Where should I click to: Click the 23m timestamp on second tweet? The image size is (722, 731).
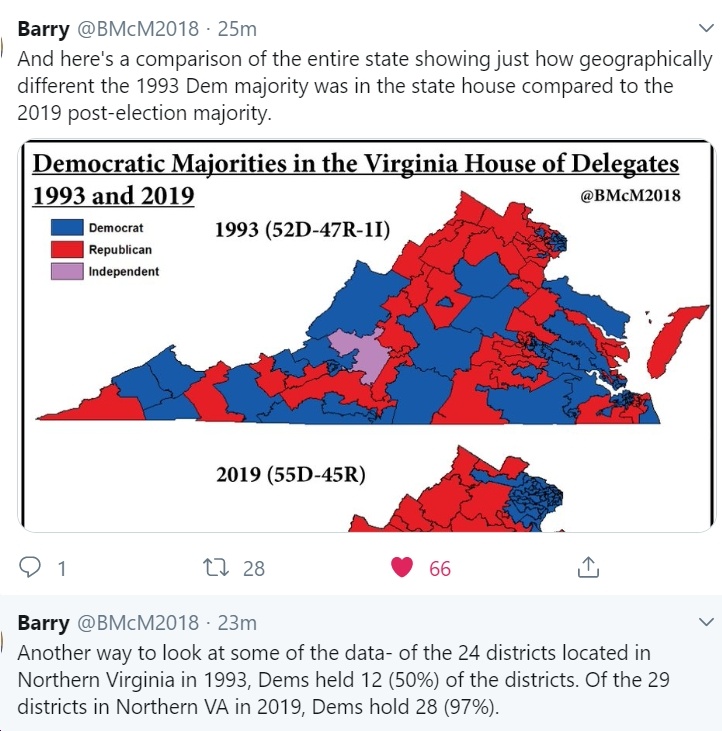tap(237, 622)
